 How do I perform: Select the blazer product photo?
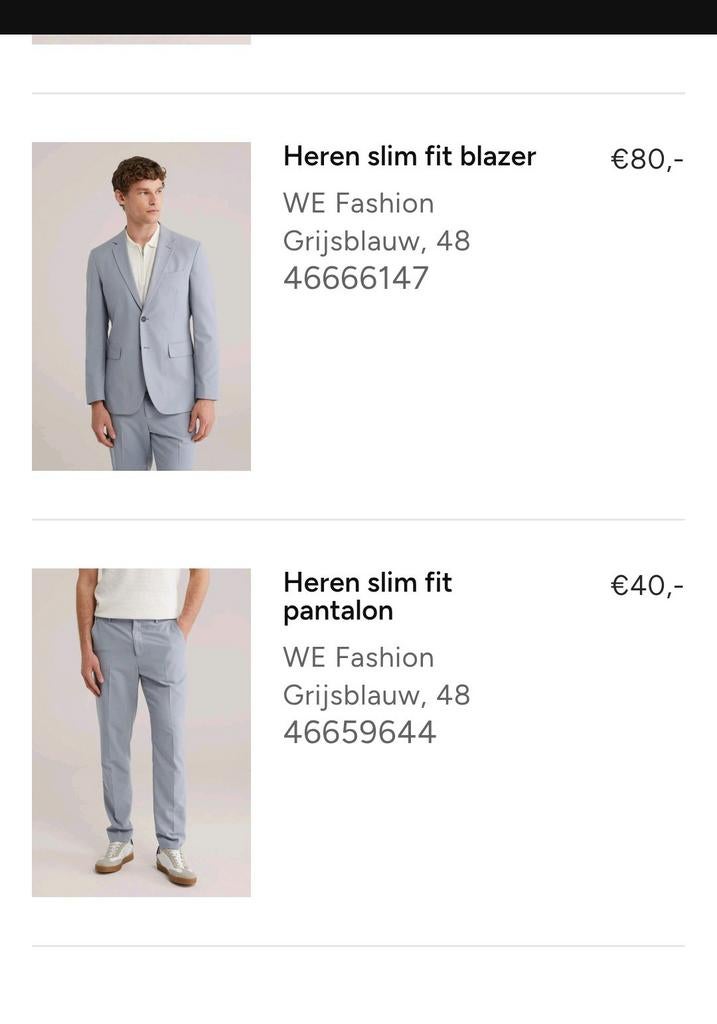point(141,305)
